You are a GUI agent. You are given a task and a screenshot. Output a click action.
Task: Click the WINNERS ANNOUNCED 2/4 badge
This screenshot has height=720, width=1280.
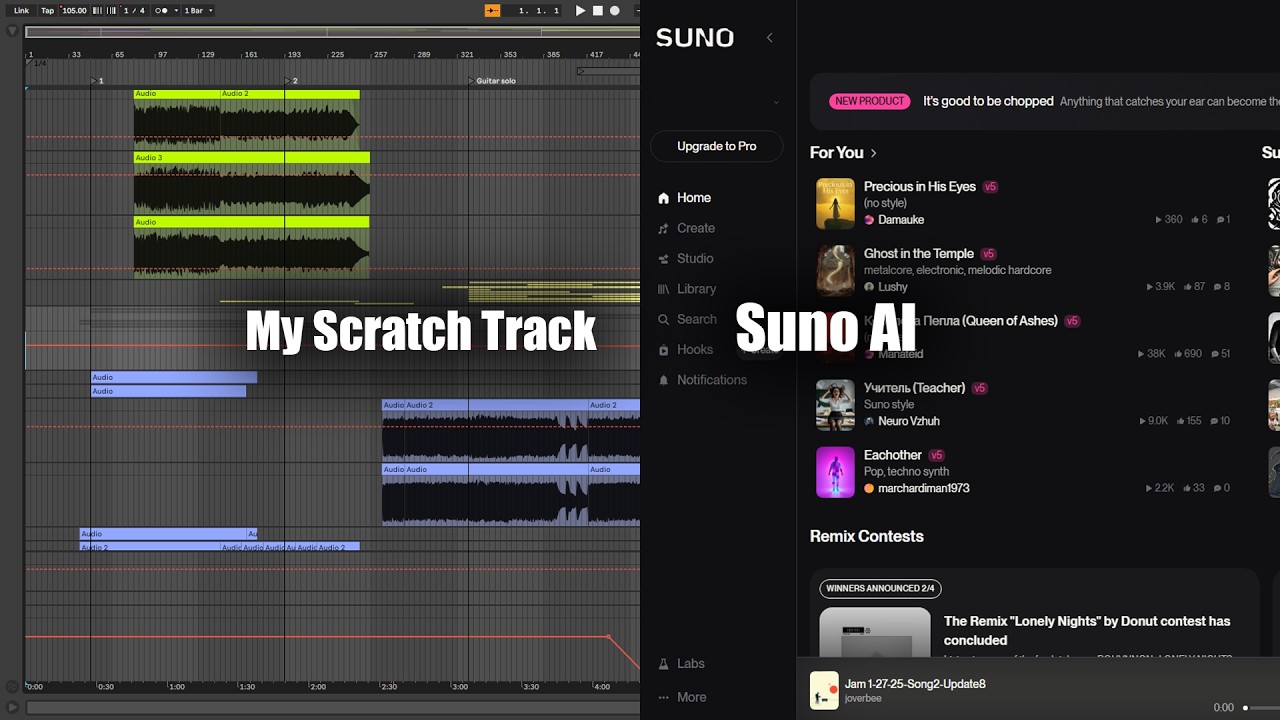point(880,589)
